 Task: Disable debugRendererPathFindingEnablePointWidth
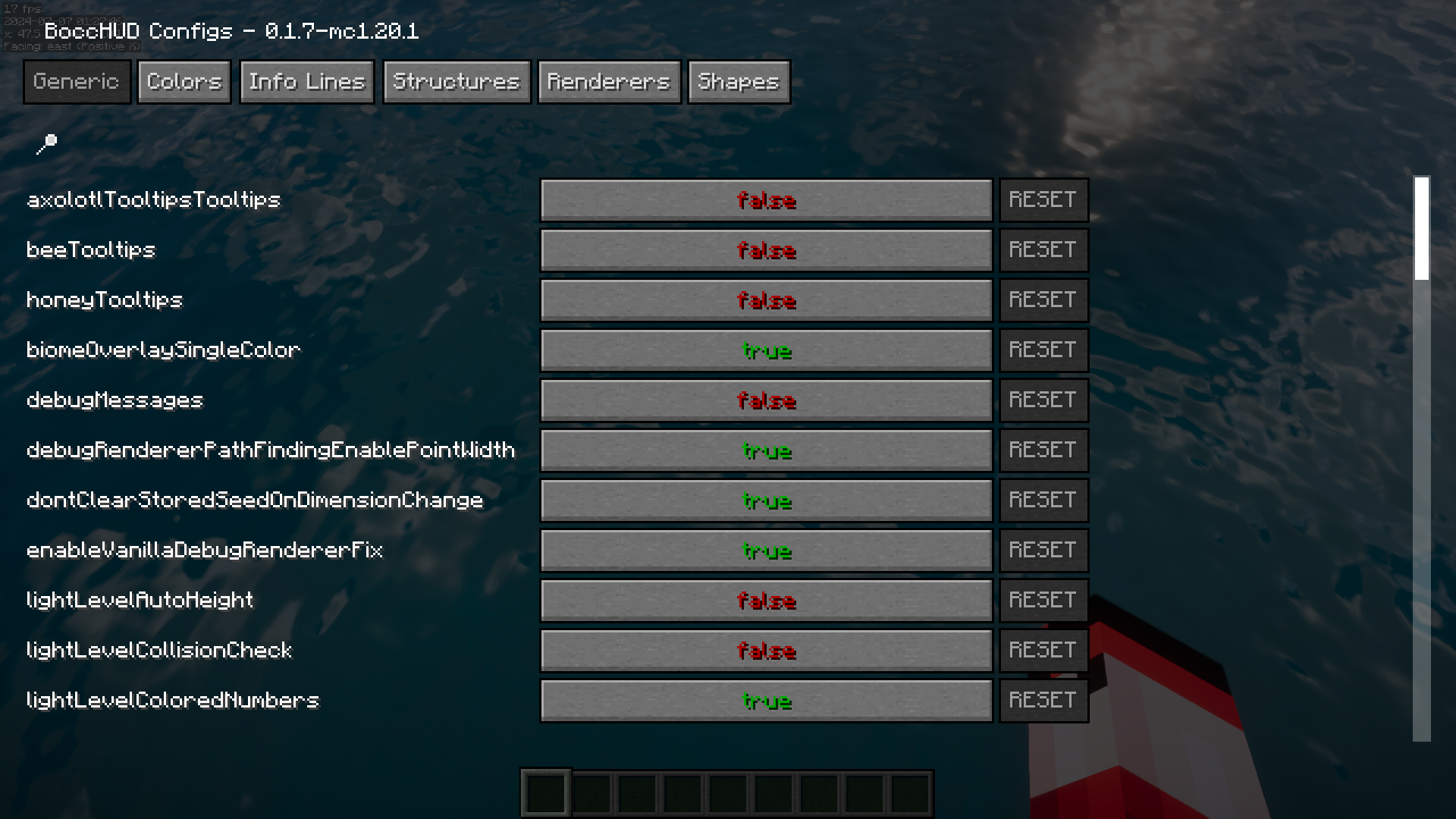(765, 450)
